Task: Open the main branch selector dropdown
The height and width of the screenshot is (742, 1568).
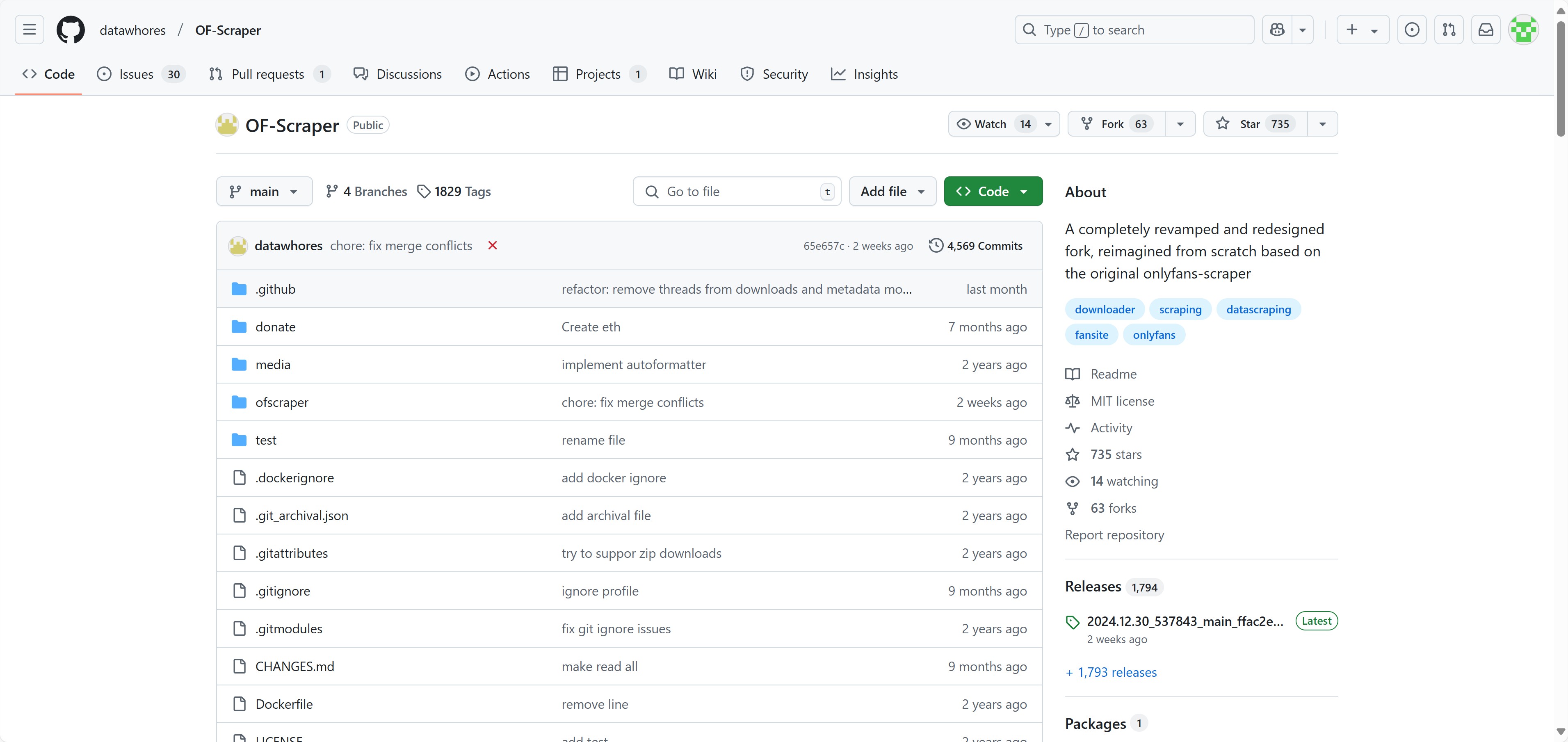Action: click(x=264, y=191)
